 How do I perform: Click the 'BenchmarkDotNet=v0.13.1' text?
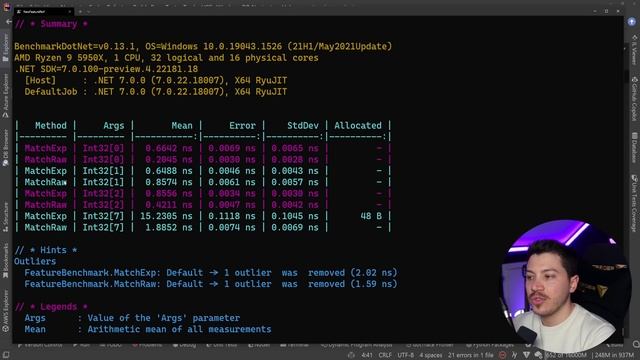[75, 47]
